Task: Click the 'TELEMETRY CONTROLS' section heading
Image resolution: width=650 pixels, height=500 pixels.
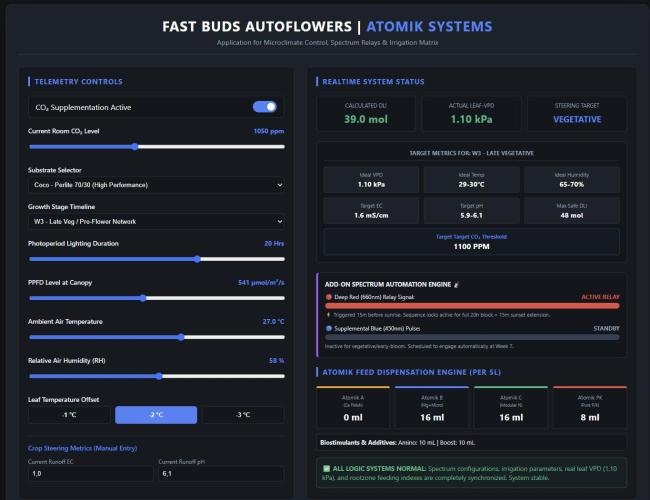Action: 78,82
